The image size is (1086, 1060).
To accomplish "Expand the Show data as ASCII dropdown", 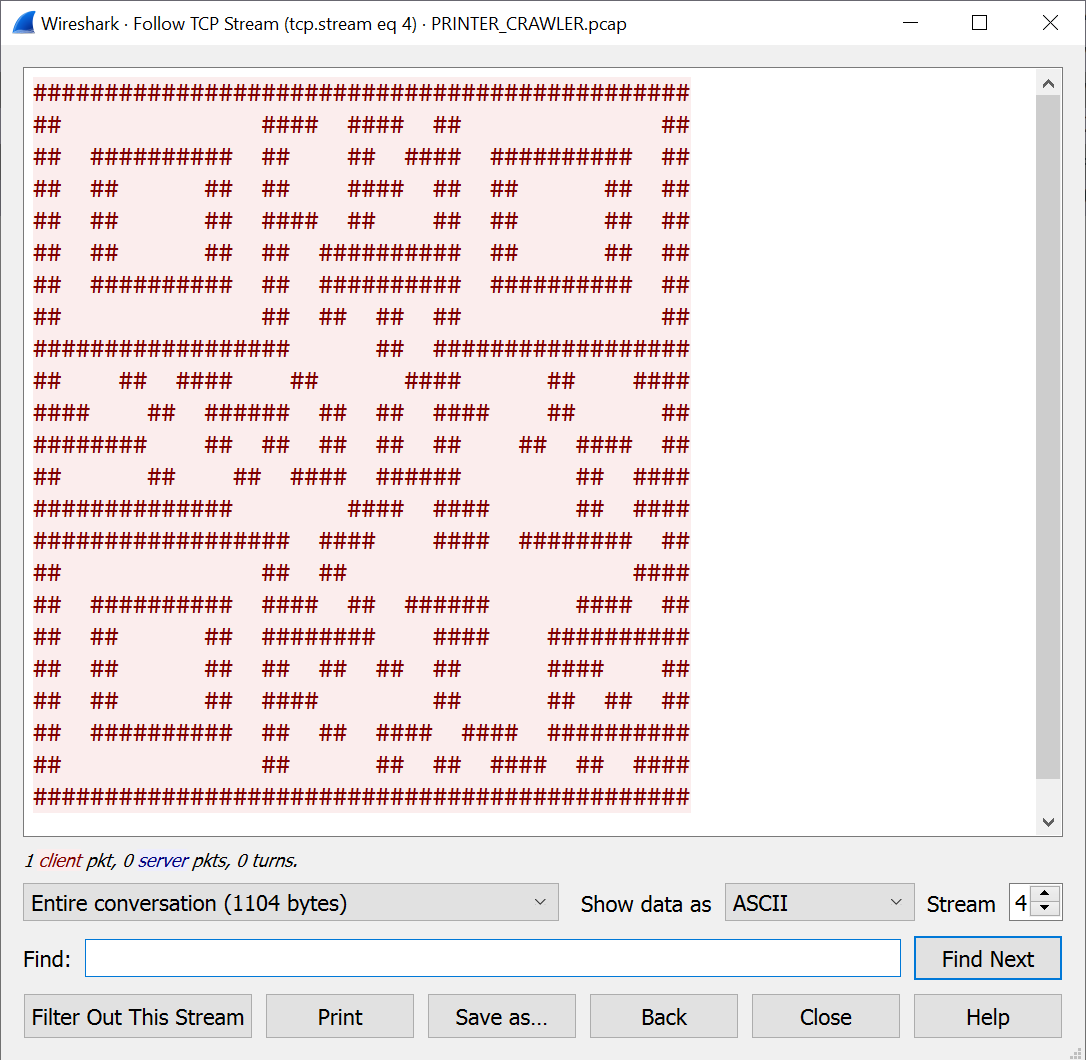I will (x=818, y=902).
